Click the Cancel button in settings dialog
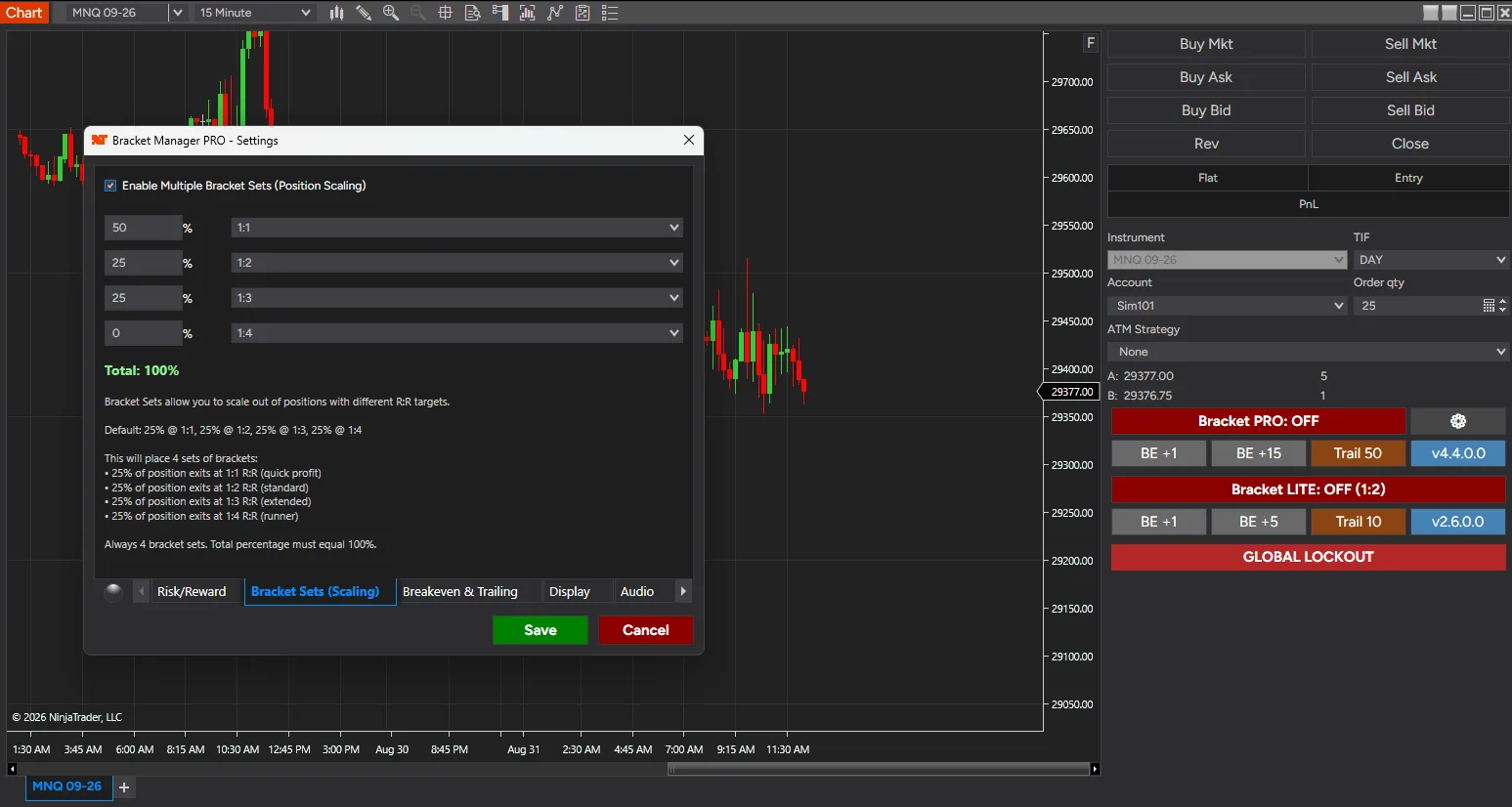1512x807 pixels. click(x=646, y=630)
